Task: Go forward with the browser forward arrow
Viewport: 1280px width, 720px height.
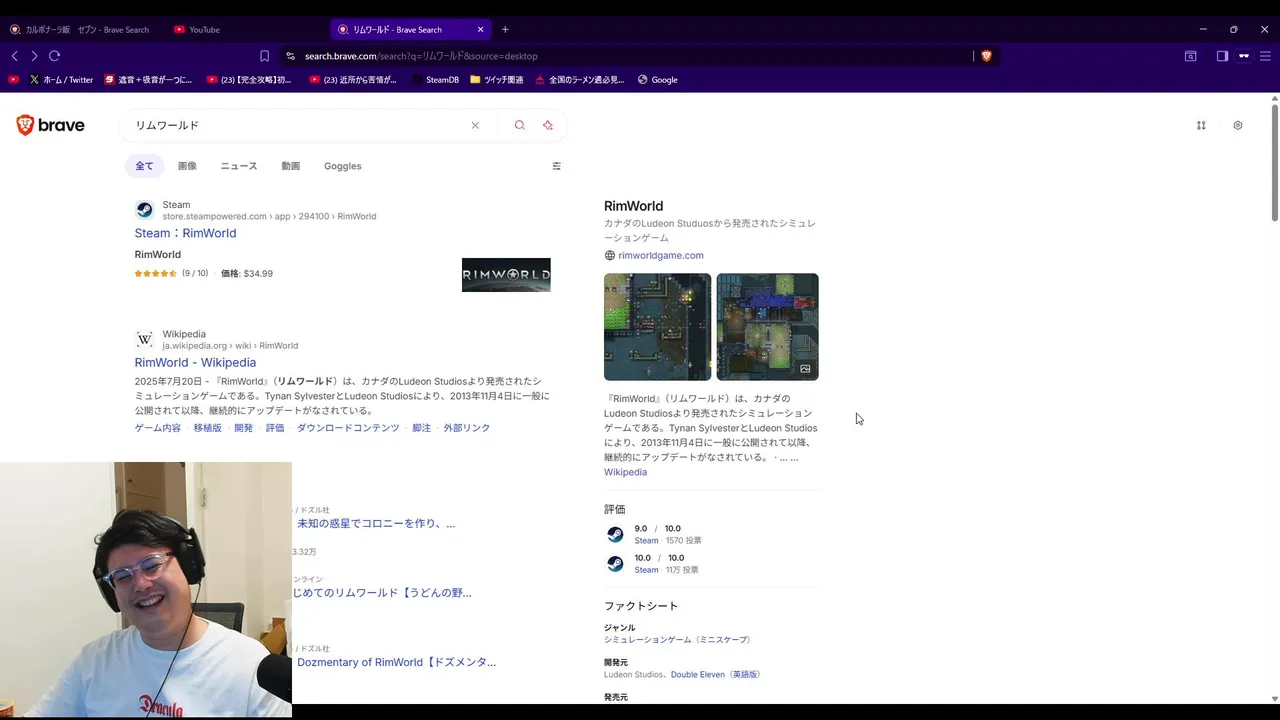Action: pos(34,56)
